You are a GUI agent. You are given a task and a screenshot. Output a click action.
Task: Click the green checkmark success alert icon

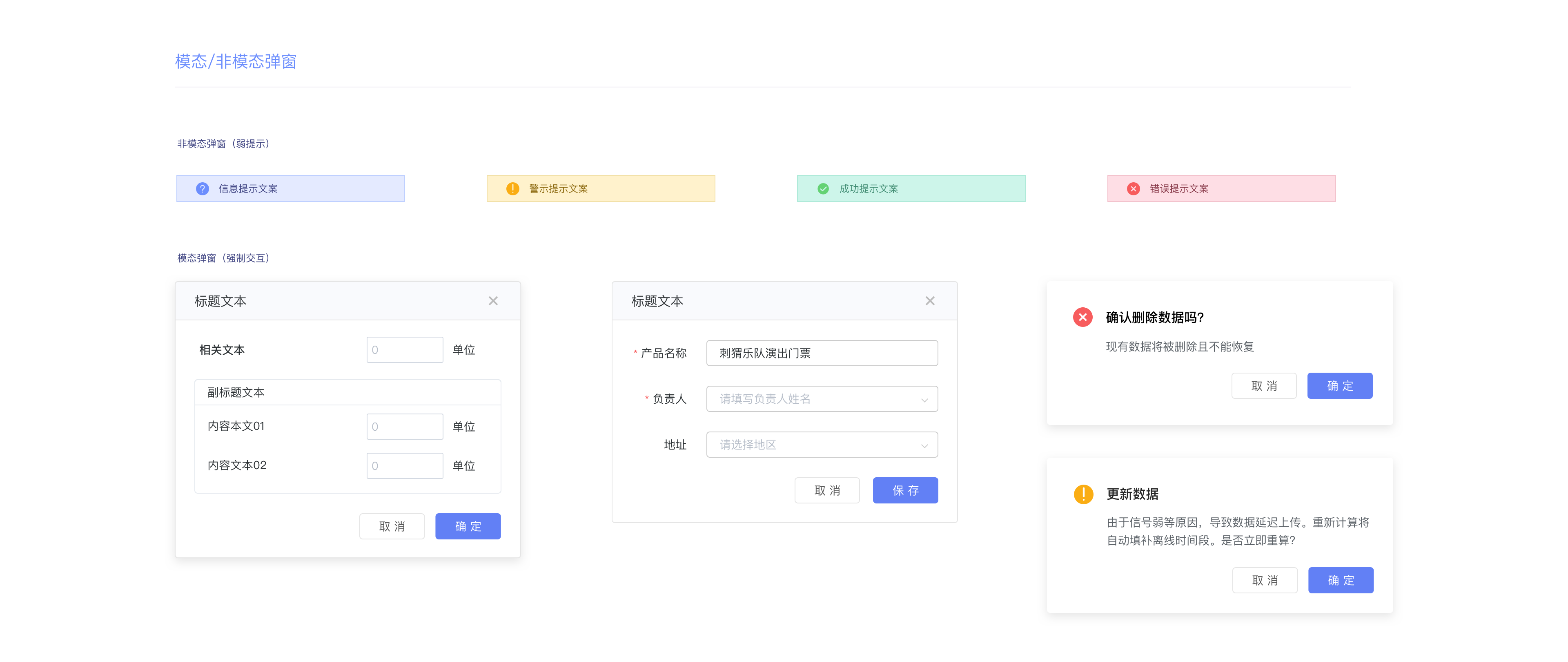tap(823, 189)
